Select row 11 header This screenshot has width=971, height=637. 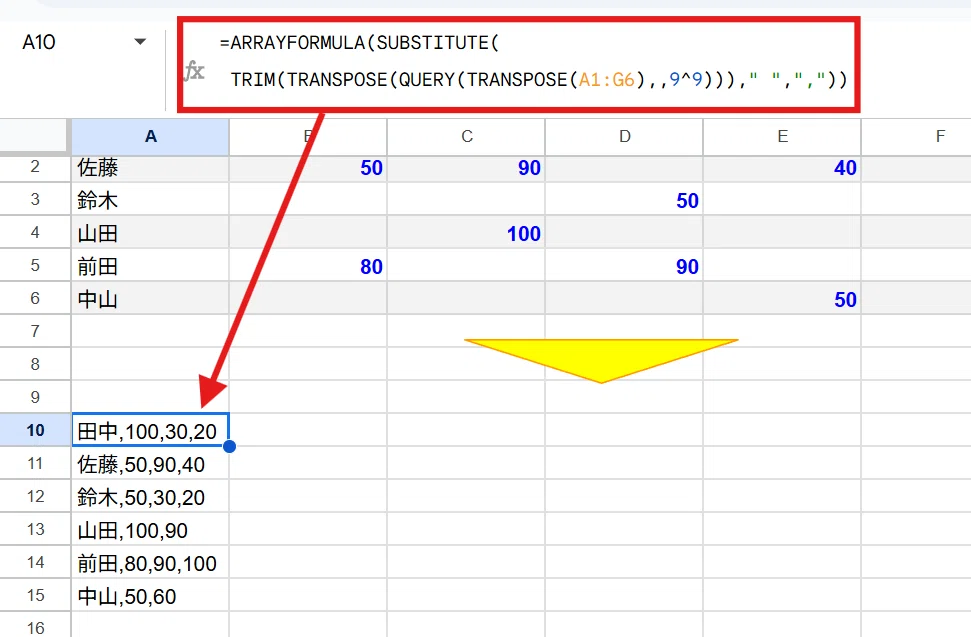point(35,463)
